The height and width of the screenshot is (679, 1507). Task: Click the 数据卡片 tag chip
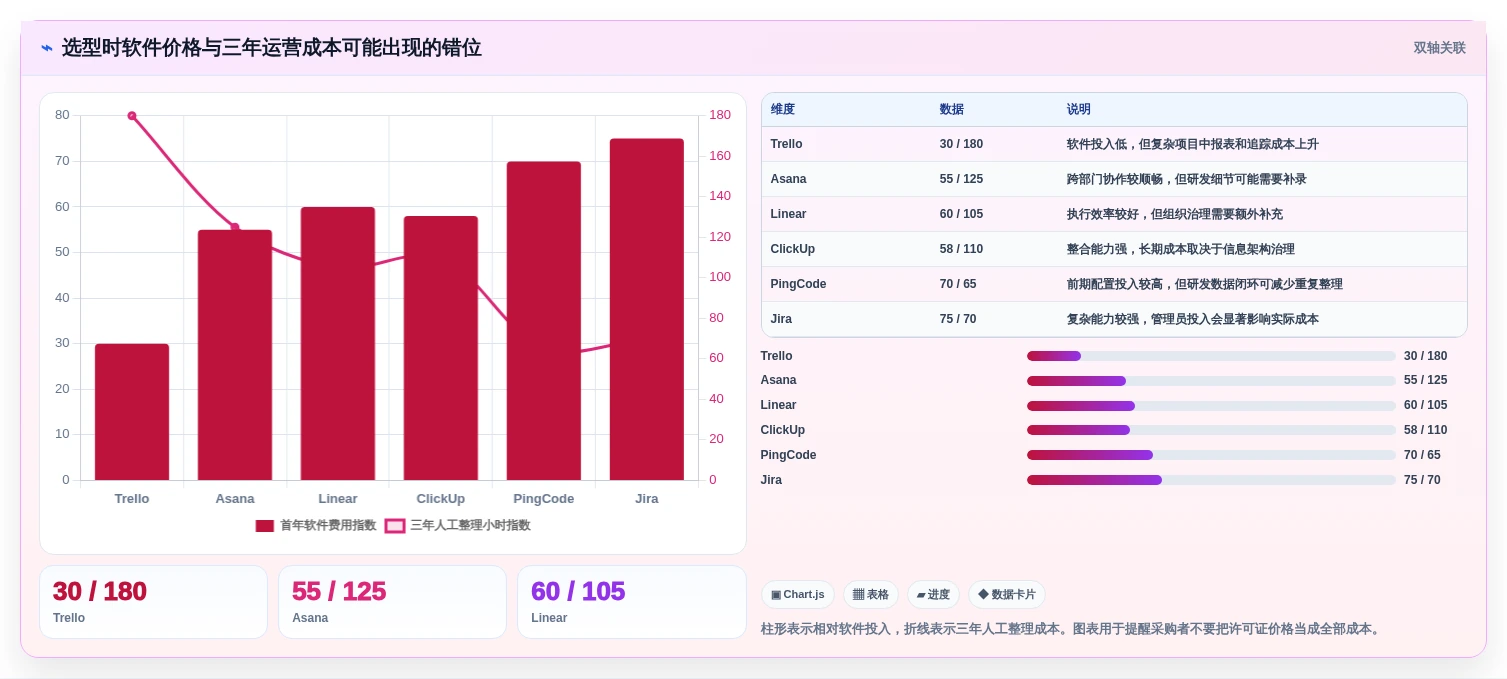pyautogui.click(x=1007, y=594)
